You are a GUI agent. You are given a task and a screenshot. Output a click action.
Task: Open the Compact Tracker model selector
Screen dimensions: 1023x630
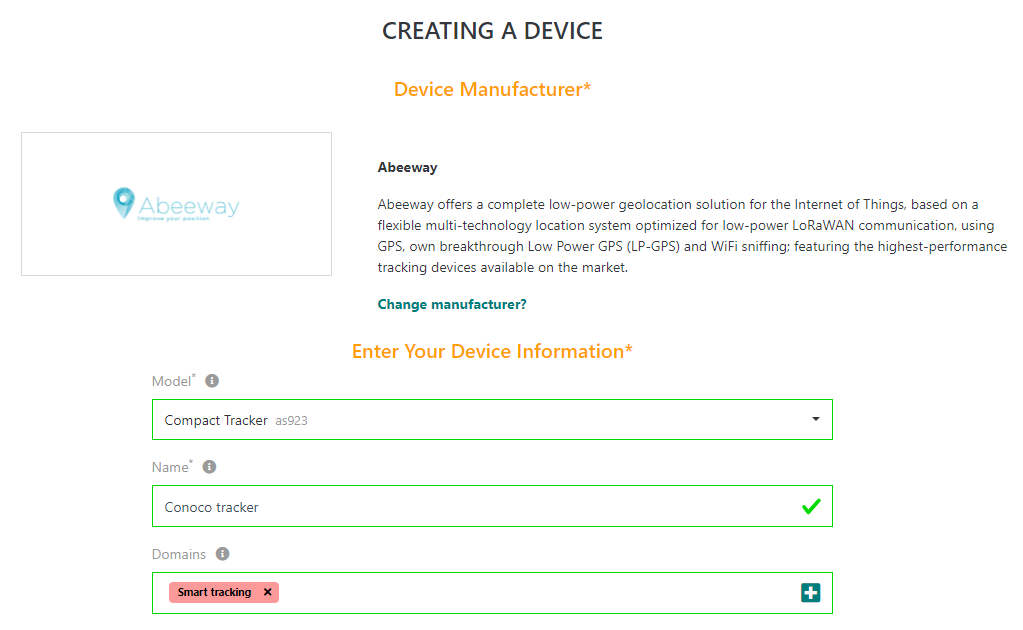(480, 420)
